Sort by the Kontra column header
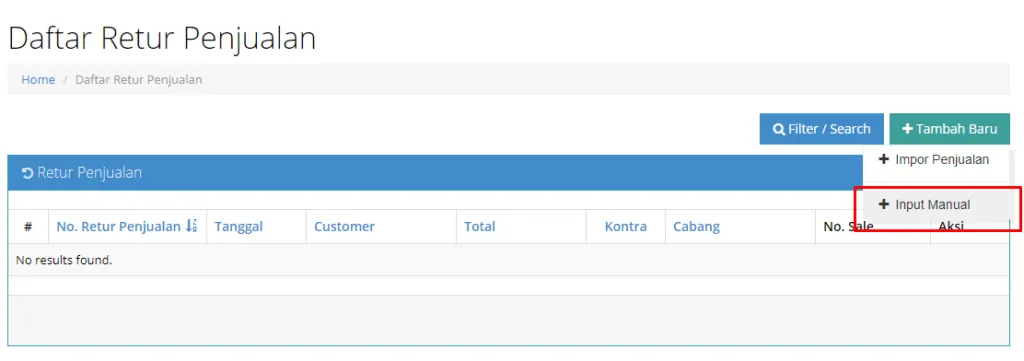Viewport: 1024px width, 361px height. pyautogui.click(x=626, y=227)
